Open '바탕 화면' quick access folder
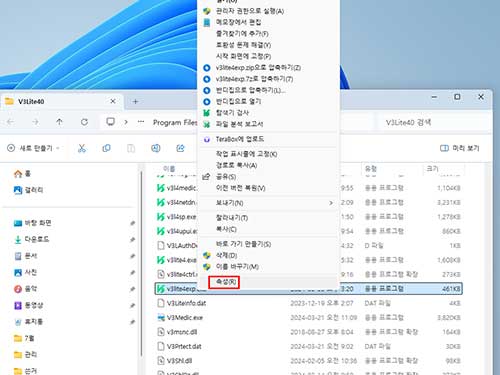 click(33, 223)
